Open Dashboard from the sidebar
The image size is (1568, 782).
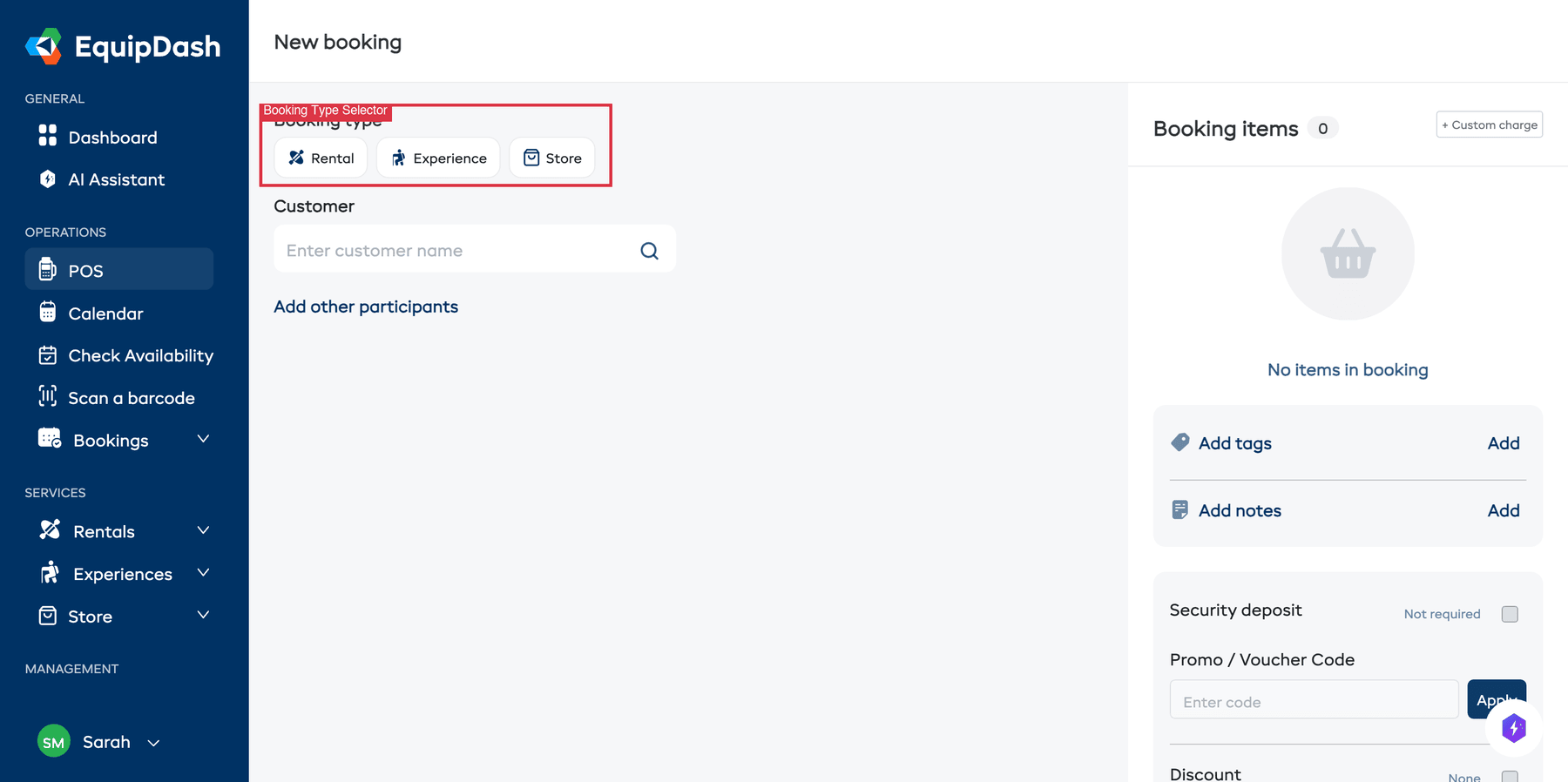point(112,138)
